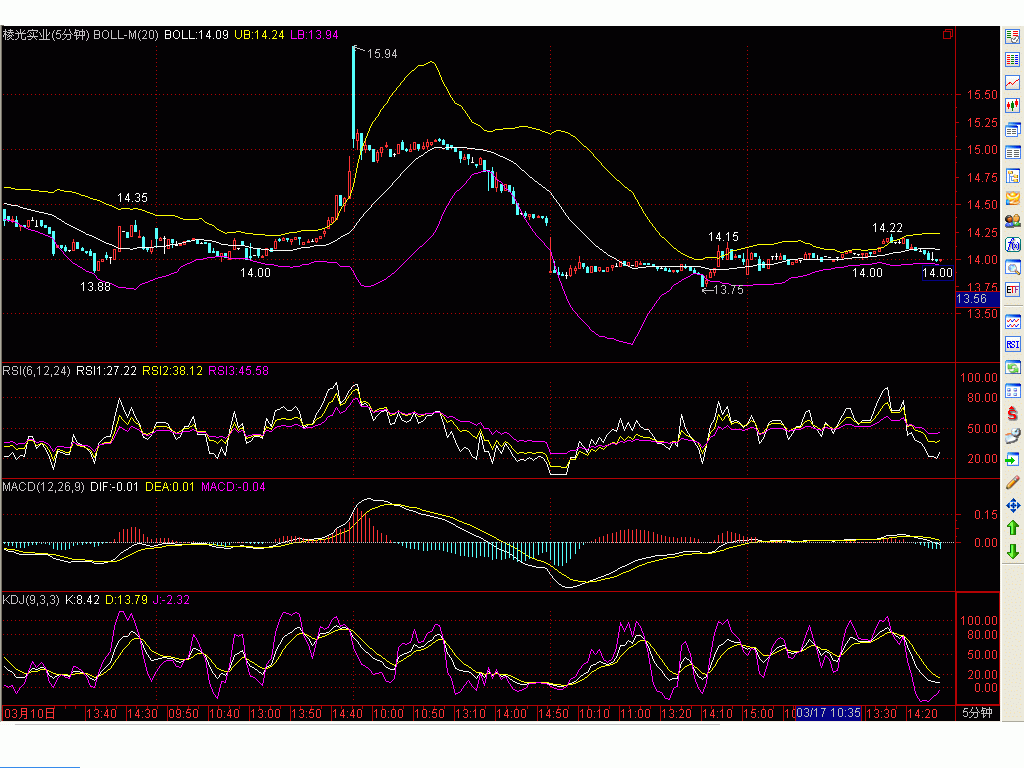The width and height of the screenshot is (1024, 768).
Task: Click the 13.75 low price annotation
Action: 728,290
